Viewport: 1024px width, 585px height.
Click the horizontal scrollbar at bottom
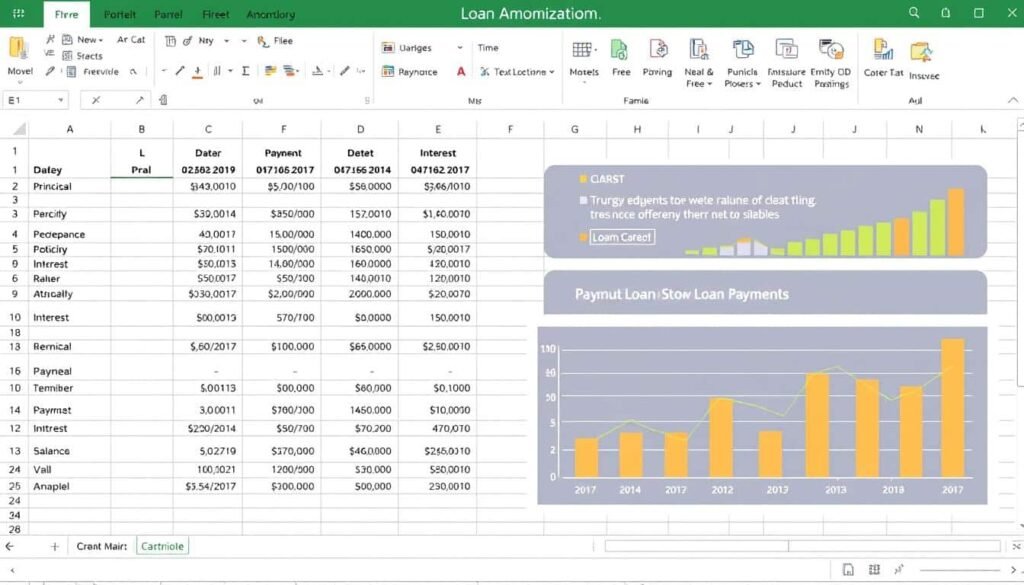click(802, 546)
